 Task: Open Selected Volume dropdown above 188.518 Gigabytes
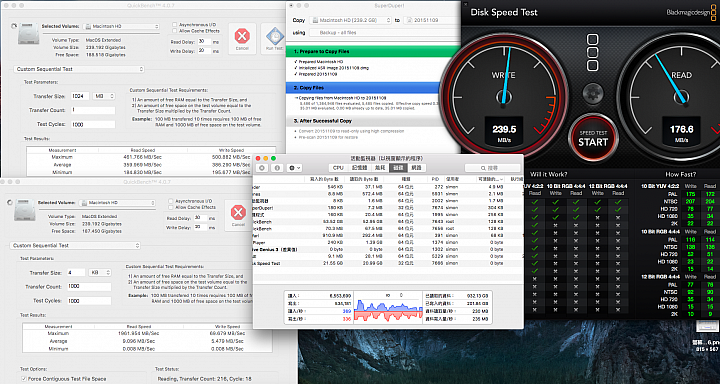[x=122, y=26]
